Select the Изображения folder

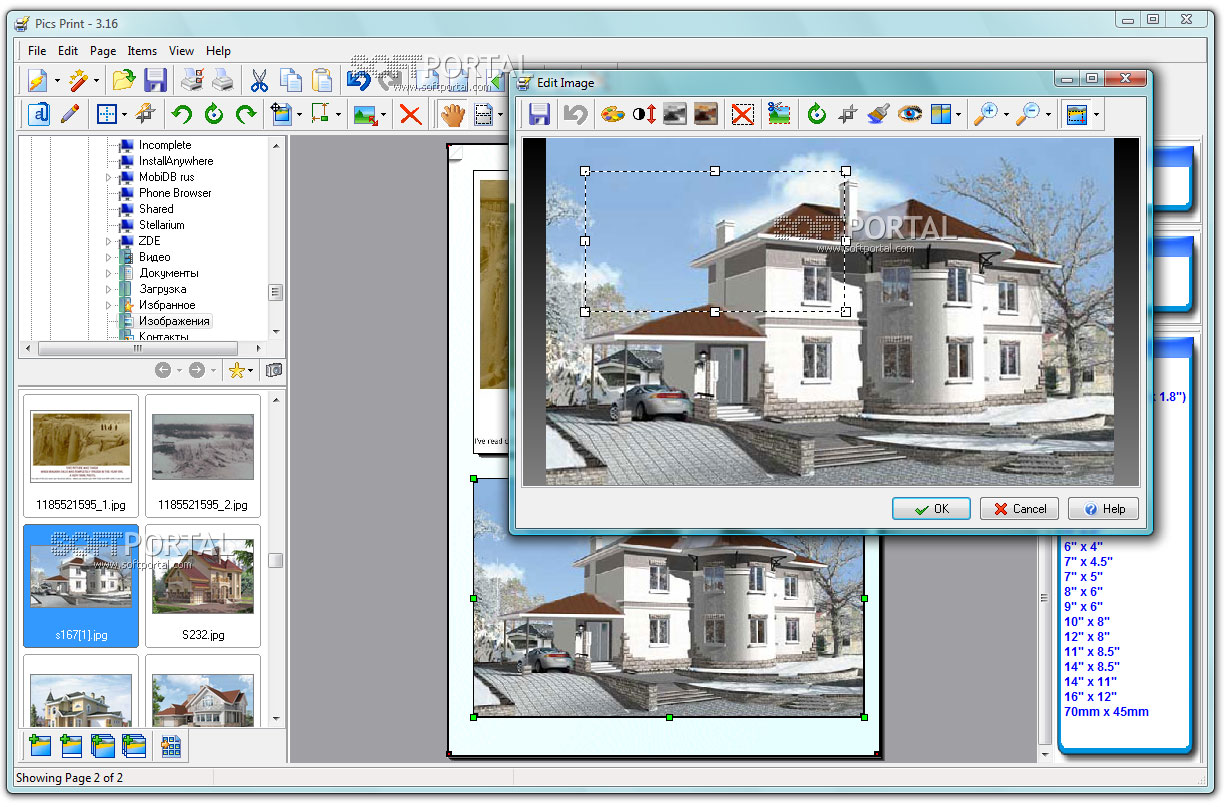(x=174, y=321)
